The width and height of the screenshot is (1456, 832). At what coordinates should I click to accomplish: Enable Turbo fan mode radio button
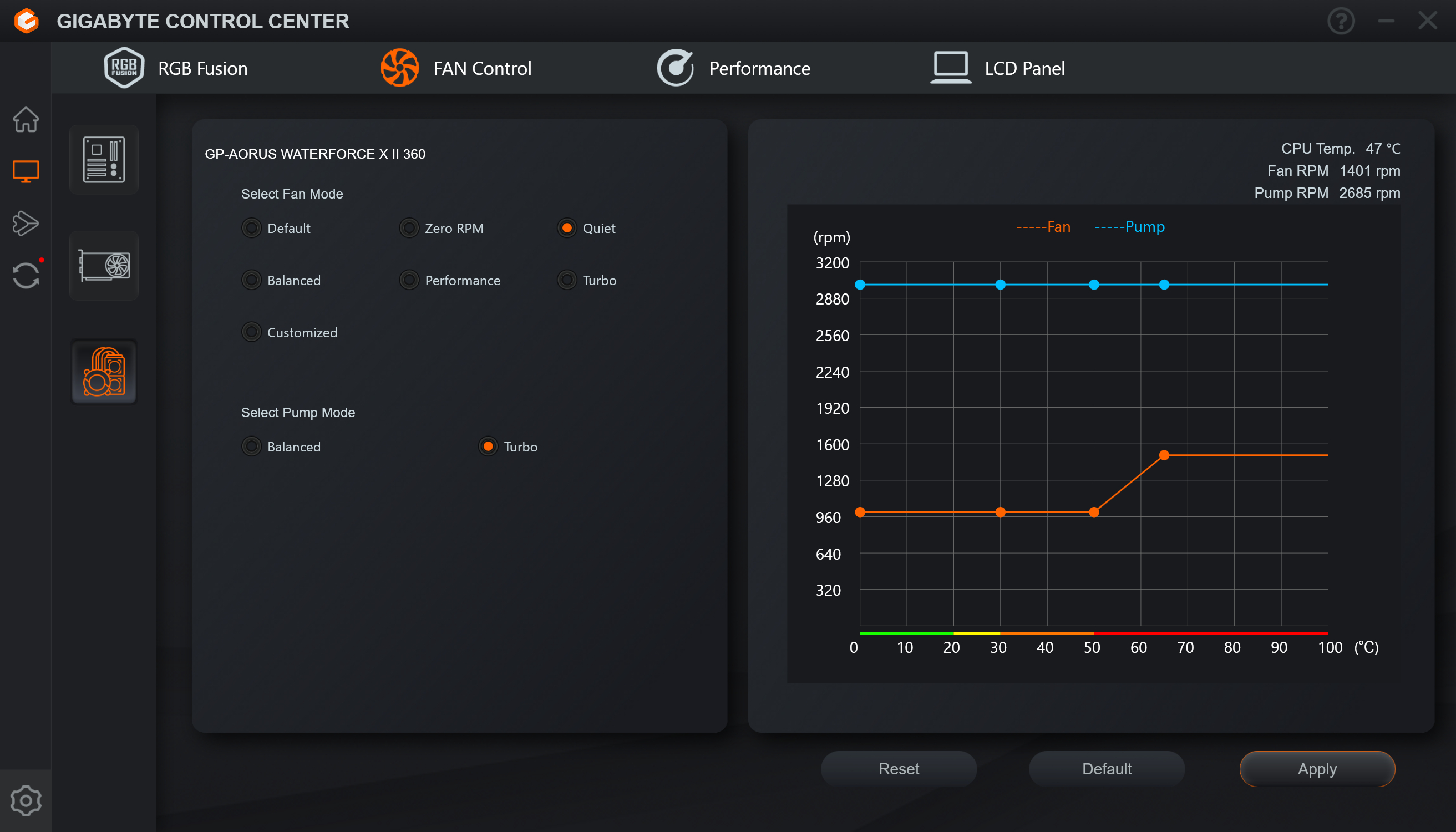tap(567, 280)
